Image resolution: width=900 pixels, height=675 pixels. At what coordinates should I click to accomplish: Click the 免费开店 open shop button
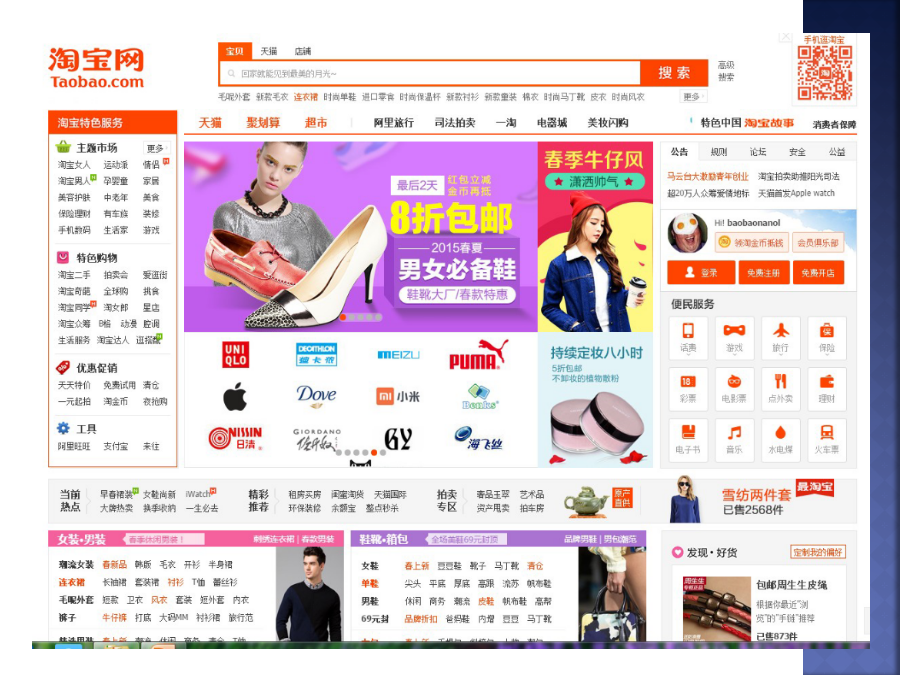pos(818,273)
